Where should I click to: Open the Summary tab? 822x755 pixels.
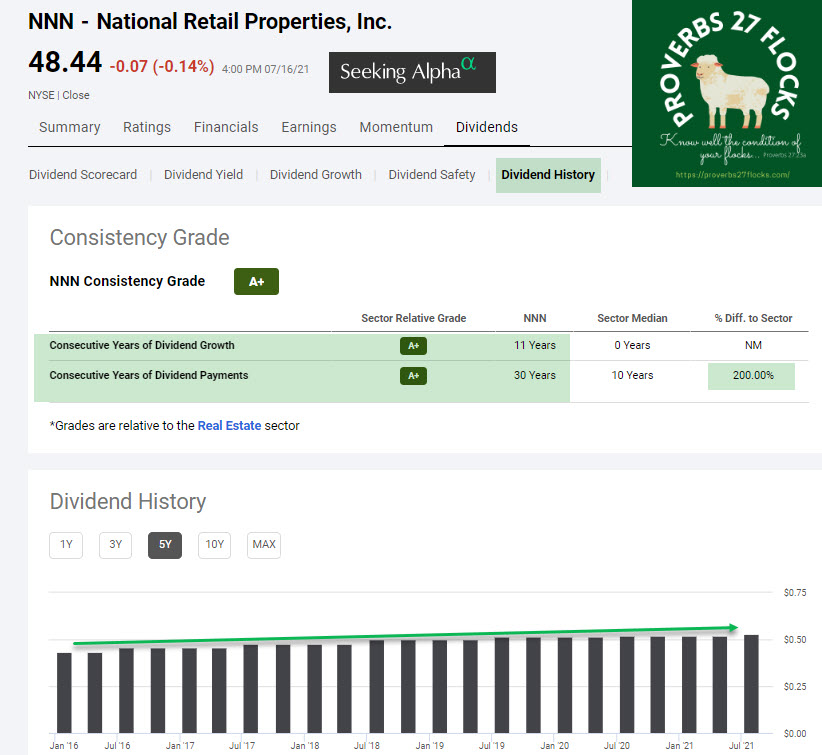(x=70, y=127)
